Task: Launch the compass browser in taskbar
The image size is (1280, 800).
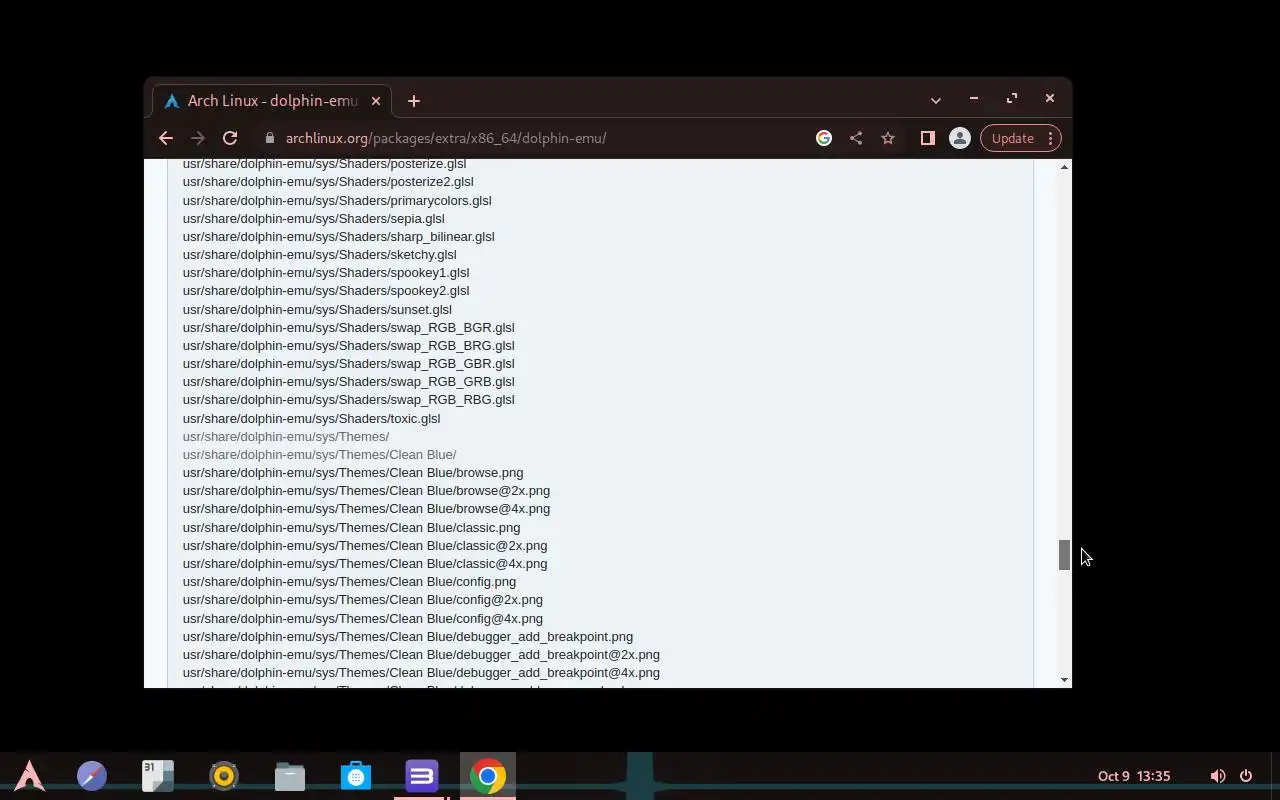Action: [x=92, y=776]
